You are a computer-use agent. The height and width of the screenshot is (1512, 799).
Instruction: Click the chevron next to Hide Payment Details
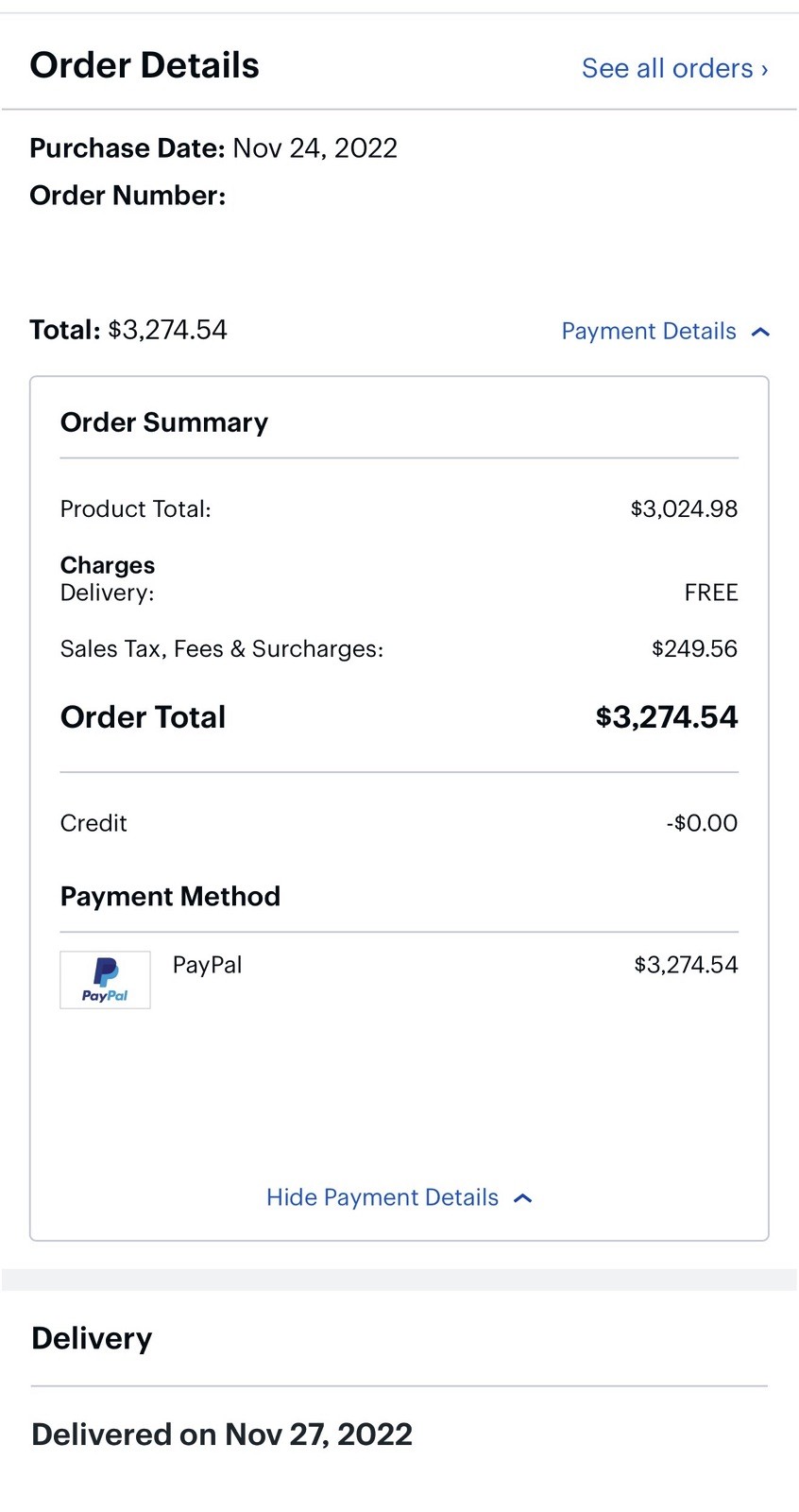click(523, 1198)
